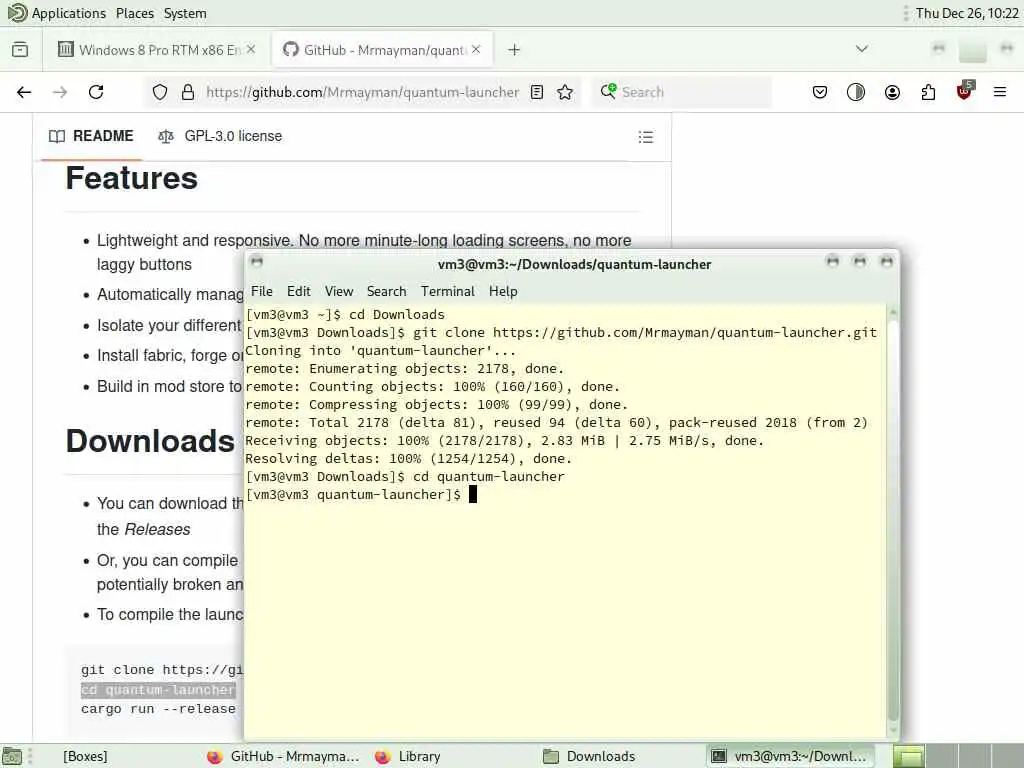
Task: Click the 'Cloning into quantum-launcher' terminal line
Action: tap(380, 351)
